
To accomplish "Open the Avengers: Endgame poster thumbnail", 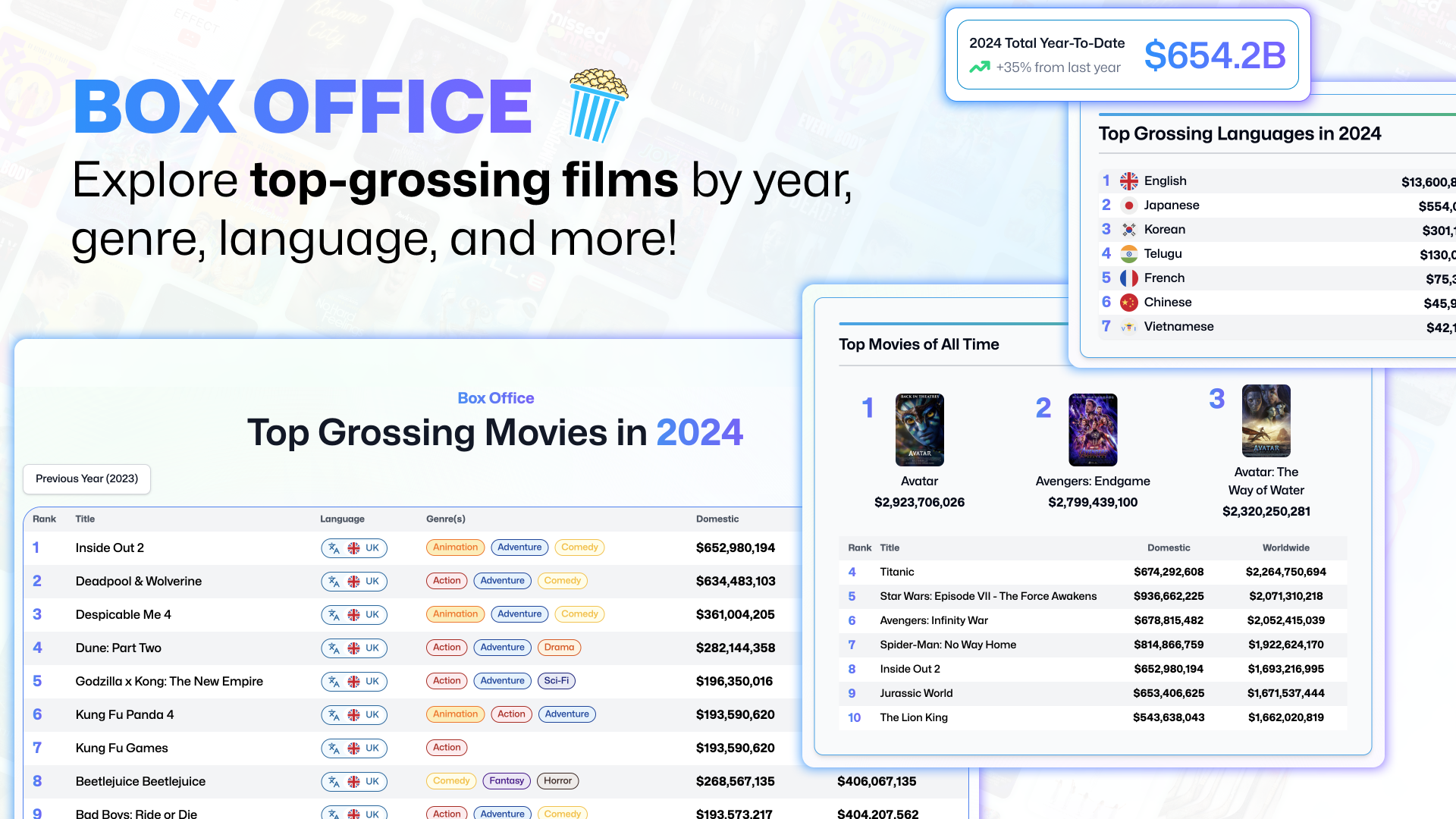I will [1093, 429].
